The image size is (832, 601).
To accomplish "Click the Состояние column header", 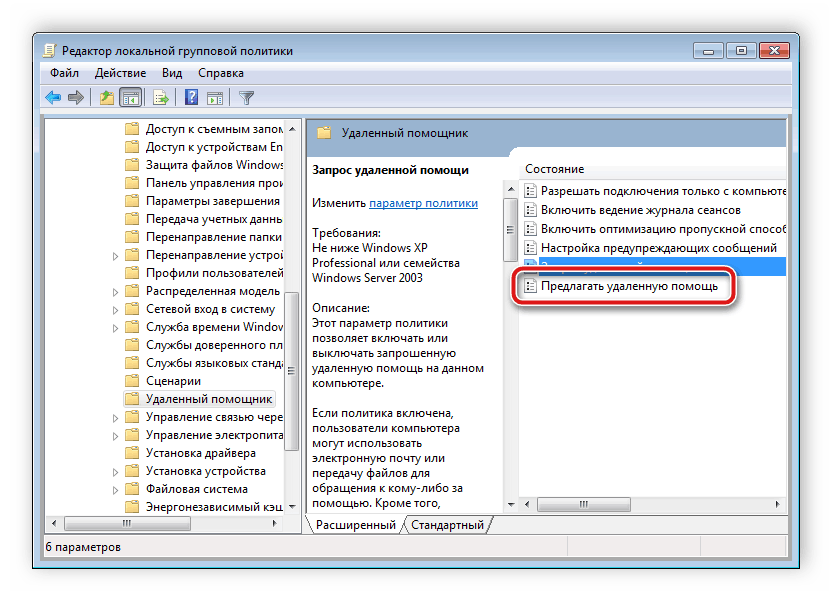I will [554, 169].
